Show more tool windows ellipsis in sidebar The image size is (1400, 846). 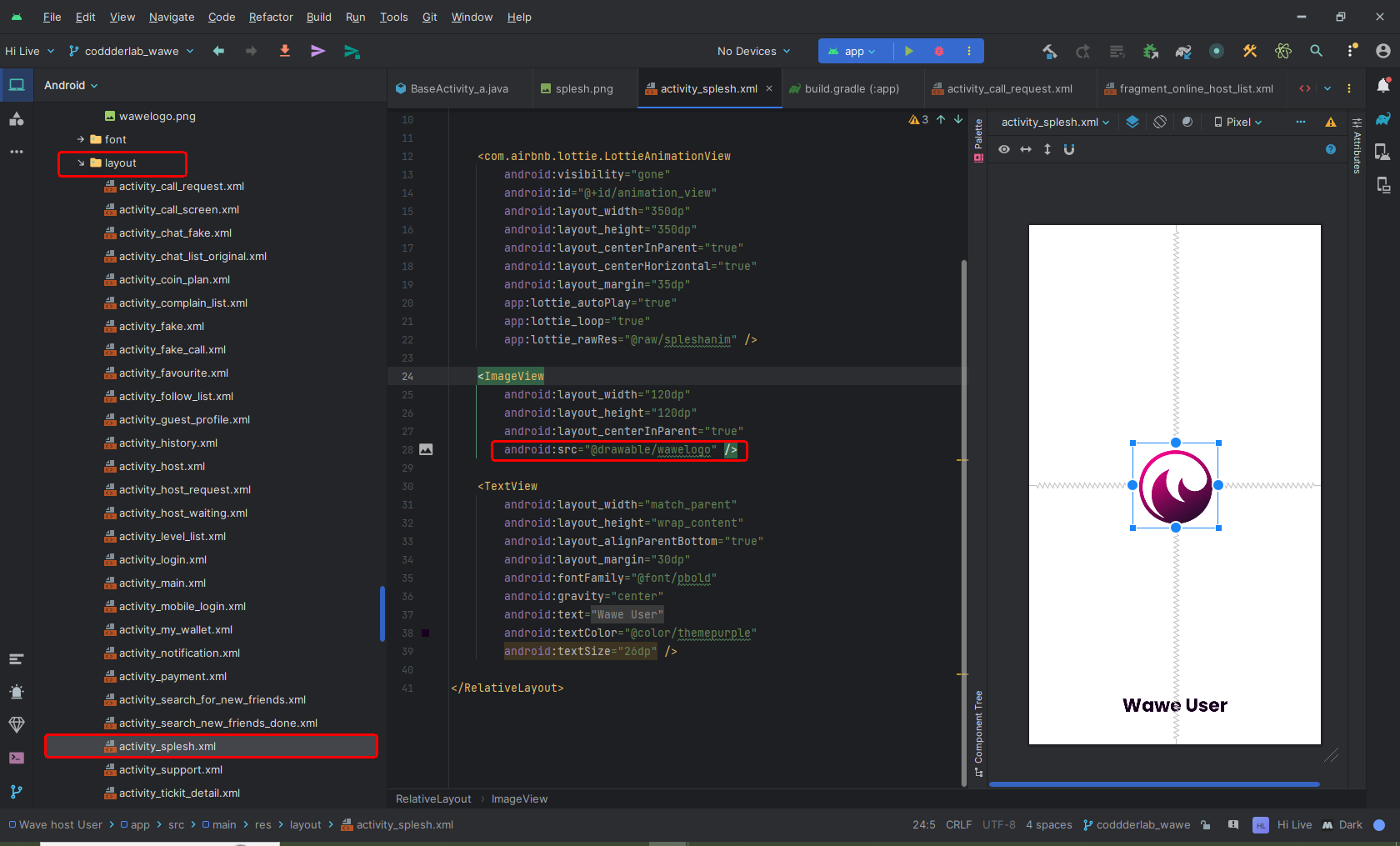(17, 152)
